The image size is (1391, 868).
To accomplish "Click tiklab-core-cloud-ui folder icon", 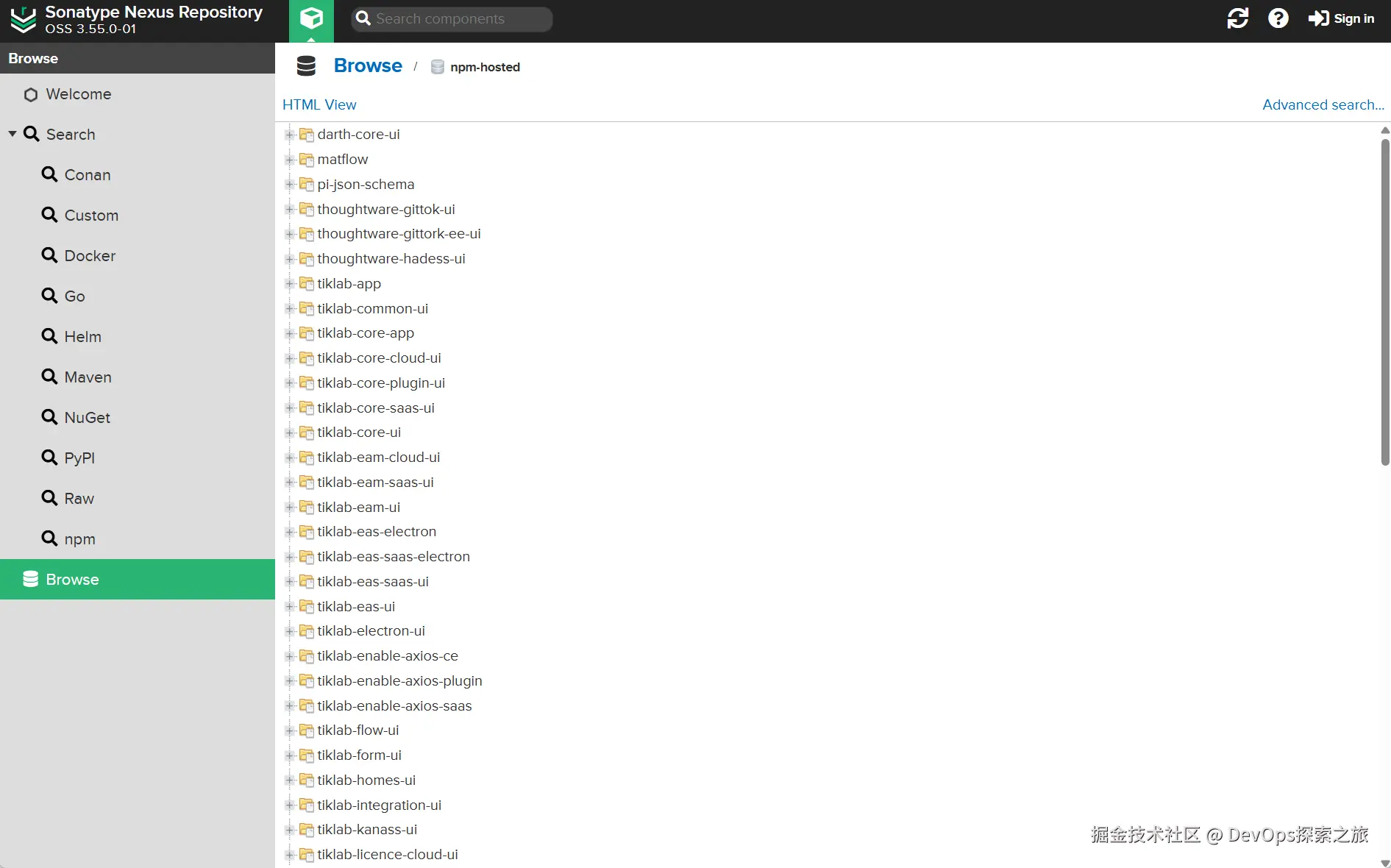I will pos(307,358).
